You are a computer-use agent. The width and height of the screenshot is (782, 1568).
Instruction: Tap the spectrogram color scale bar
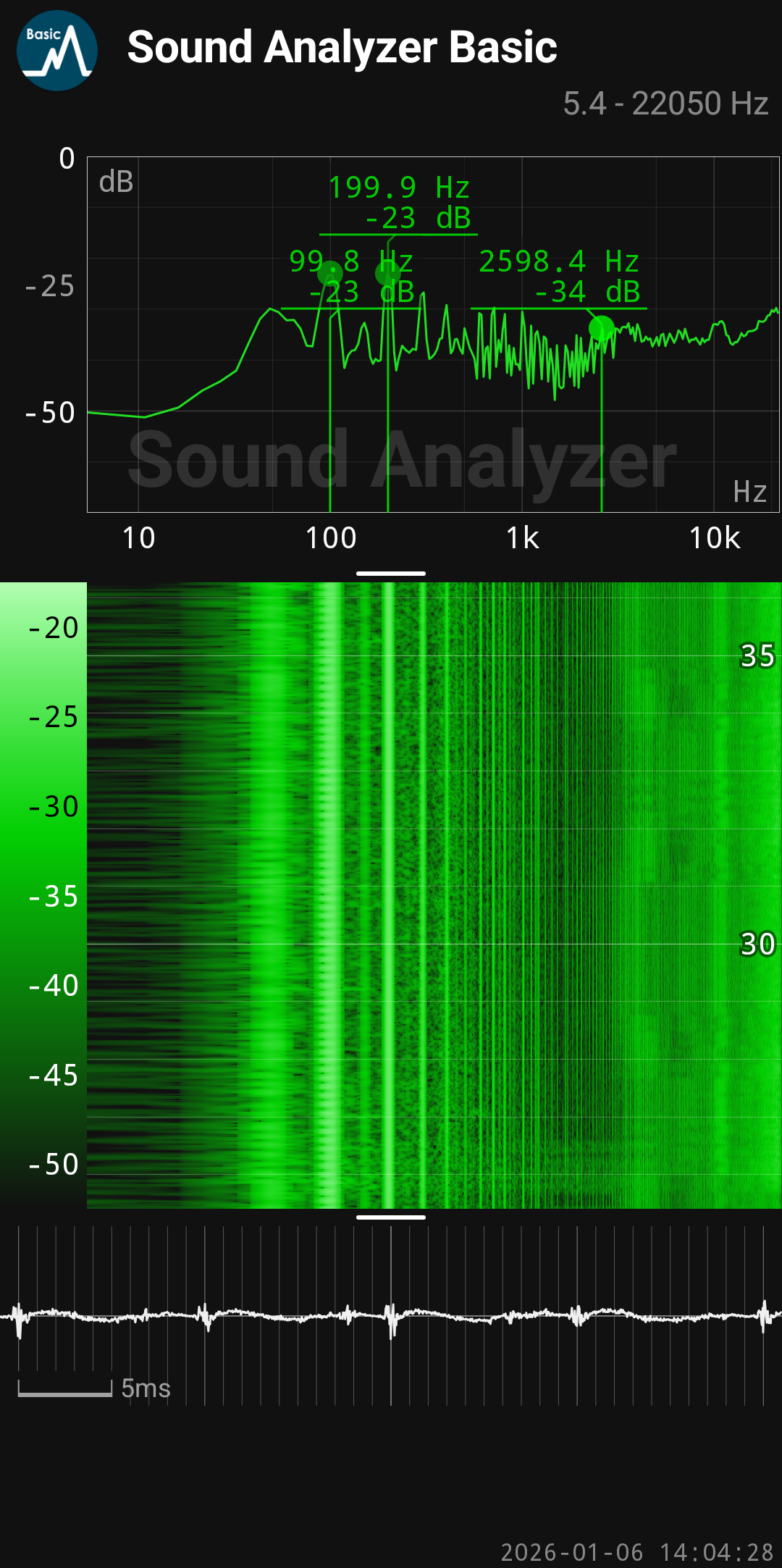tap(43, 895)
